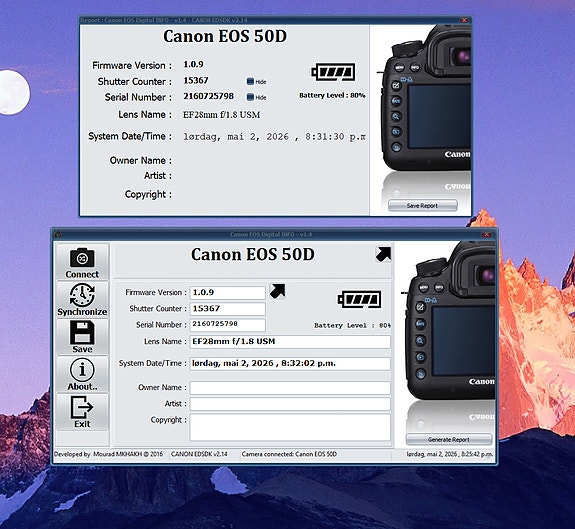
Task: Click the Connect camera icon
Action: (82, 262)
